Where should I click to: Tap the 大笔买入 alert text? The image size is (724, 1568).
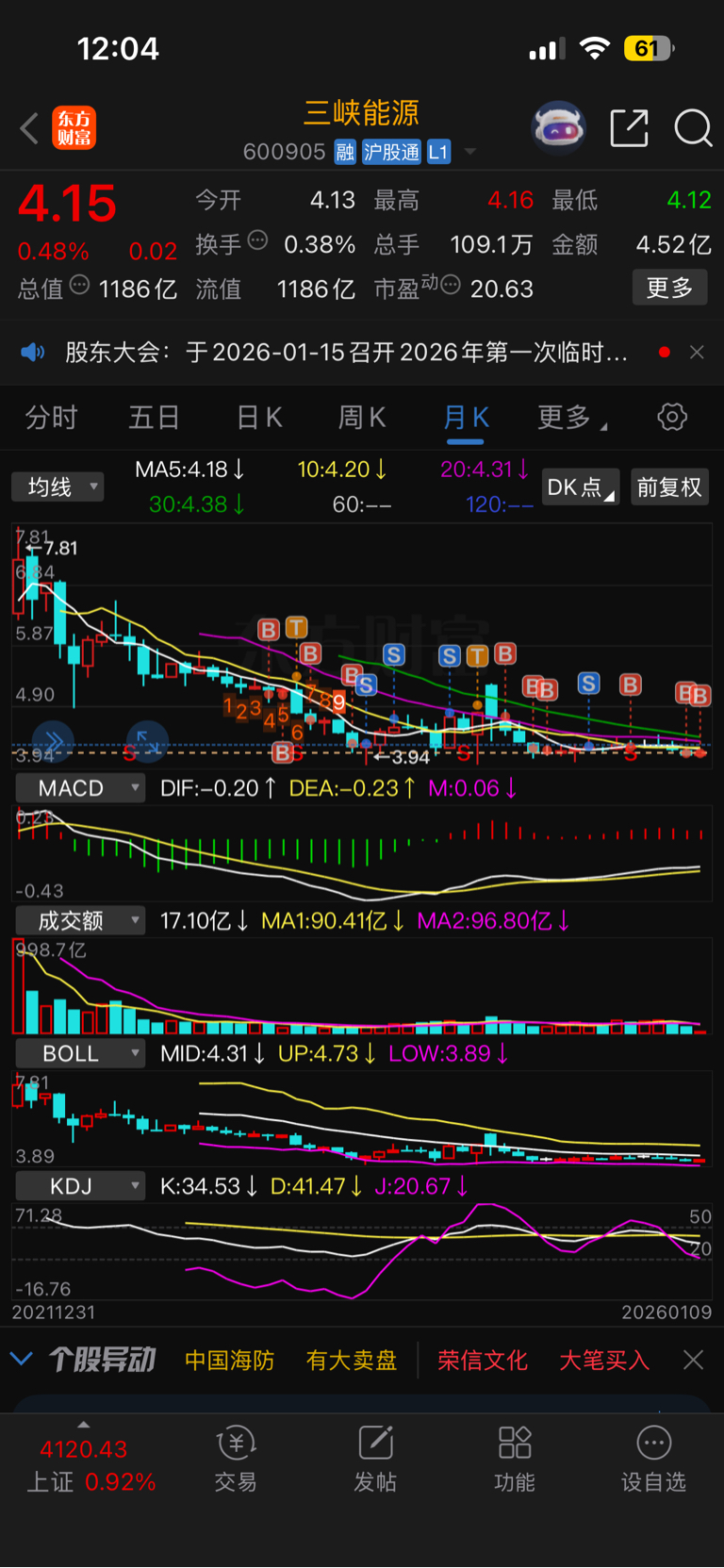point(604,1360)
